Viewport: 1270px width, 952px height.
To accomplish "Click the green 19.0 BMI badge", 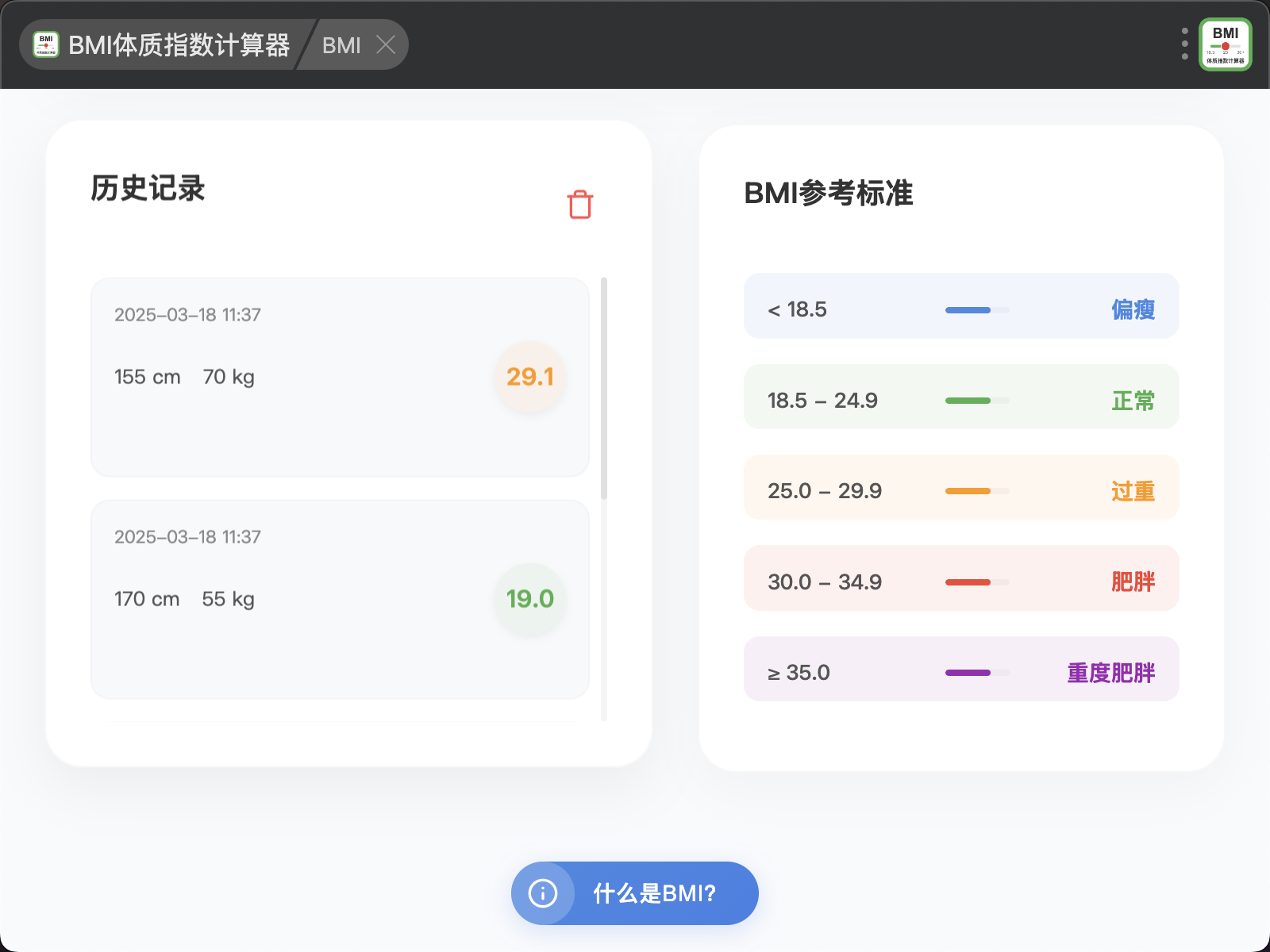I will point(530,599).
